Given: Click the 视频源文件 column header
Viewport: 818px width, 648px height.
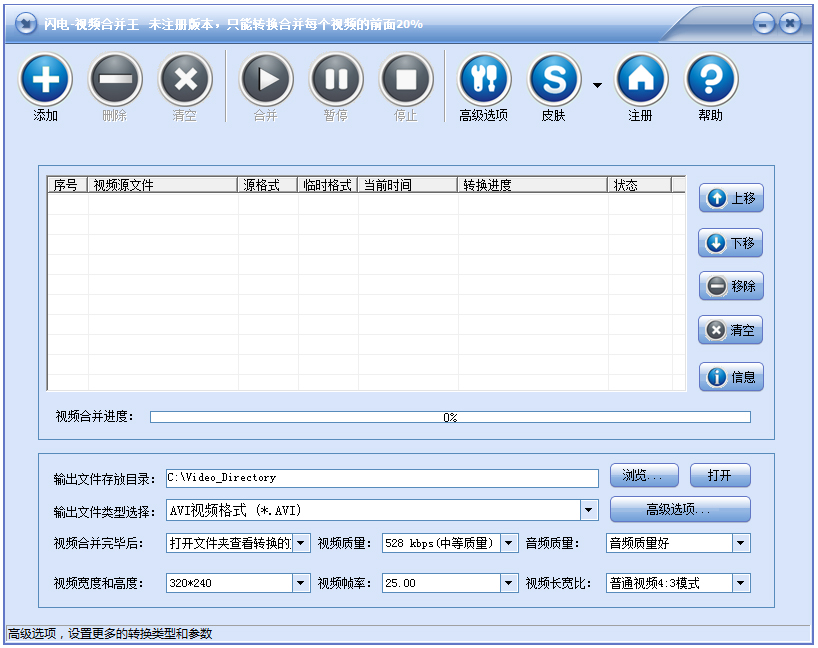Looking at the screenshot, I should tap(163, 185).
